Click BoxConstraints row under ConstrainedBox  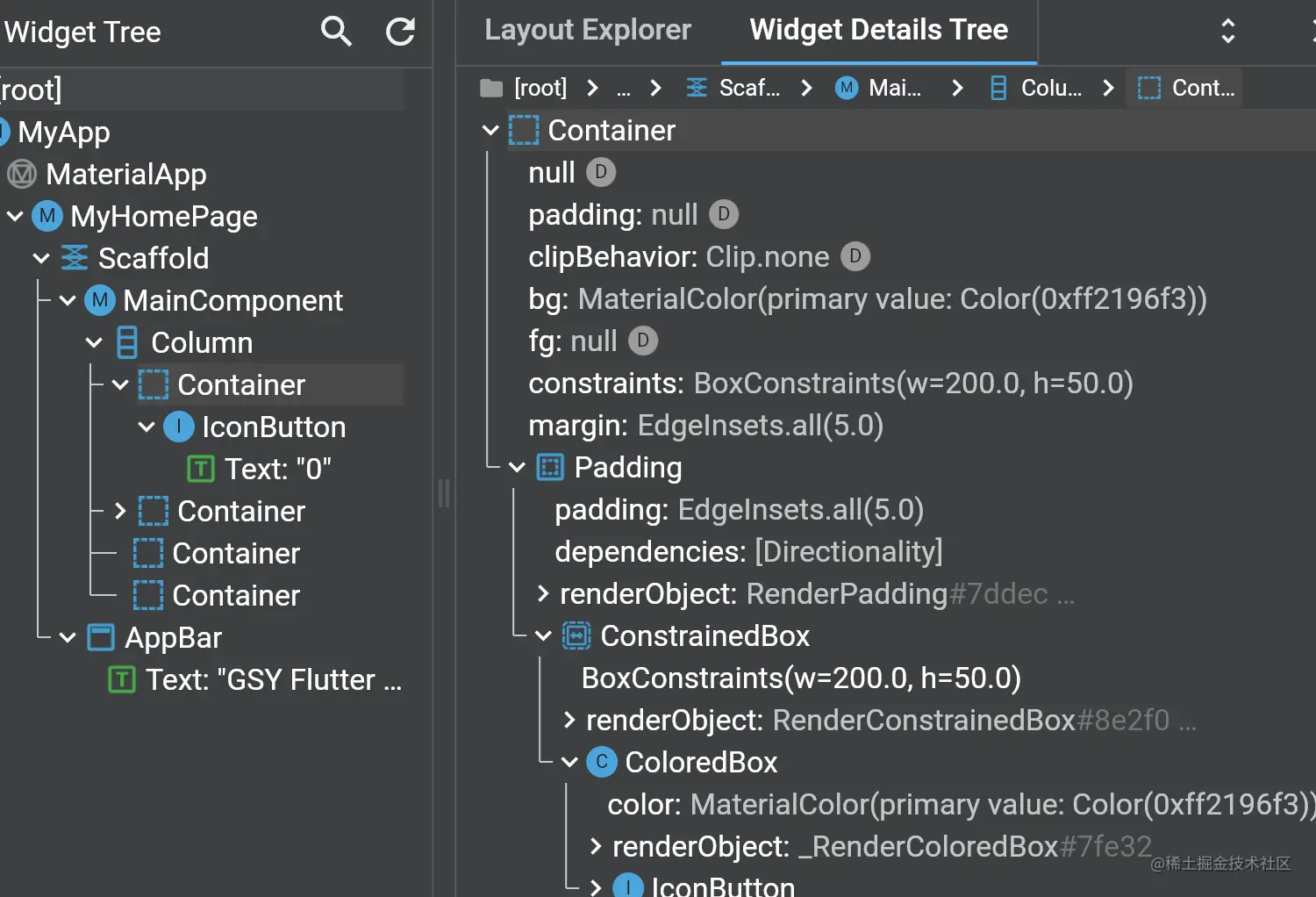pos(801,678)
